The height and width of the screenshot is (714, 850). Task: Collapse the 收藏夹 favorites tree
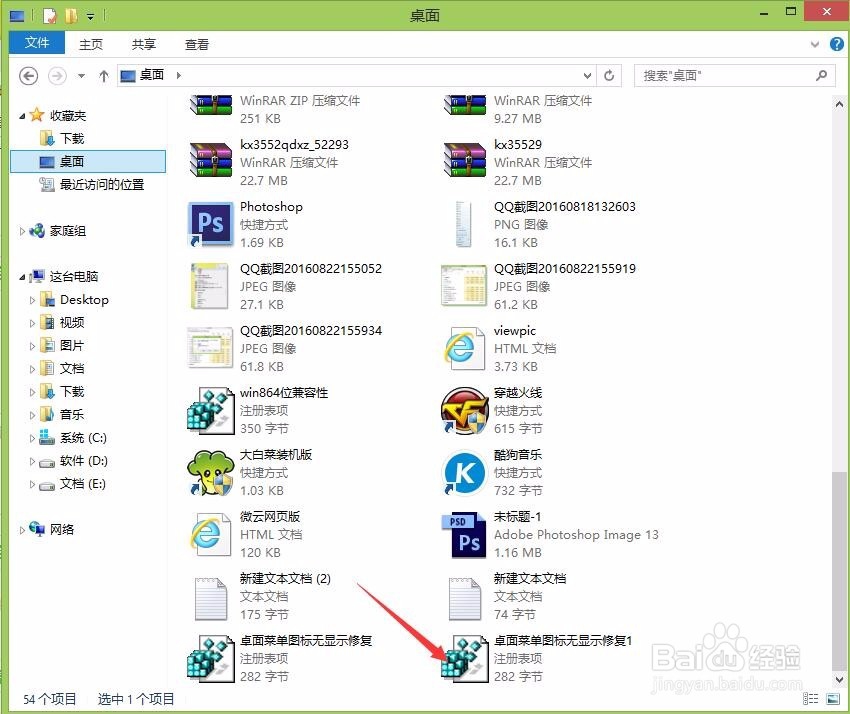click(22, 115)
